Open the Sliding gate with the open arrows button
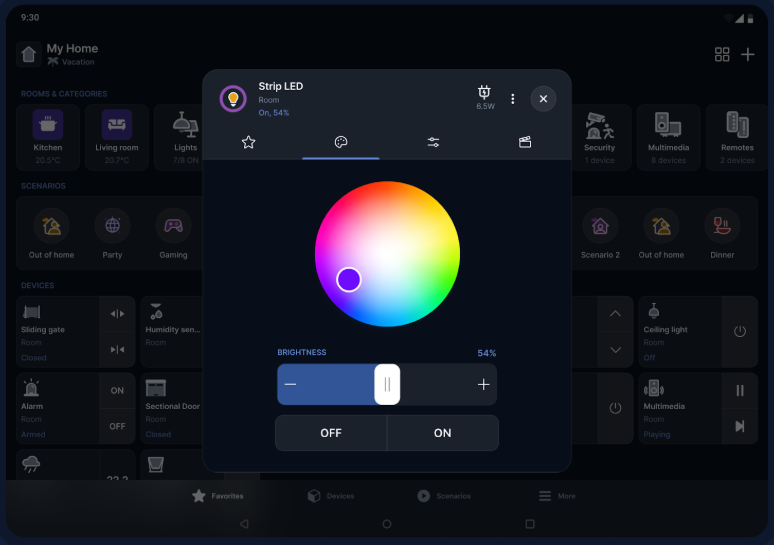Viewport: 774px width, 545px height. [117, 314]
